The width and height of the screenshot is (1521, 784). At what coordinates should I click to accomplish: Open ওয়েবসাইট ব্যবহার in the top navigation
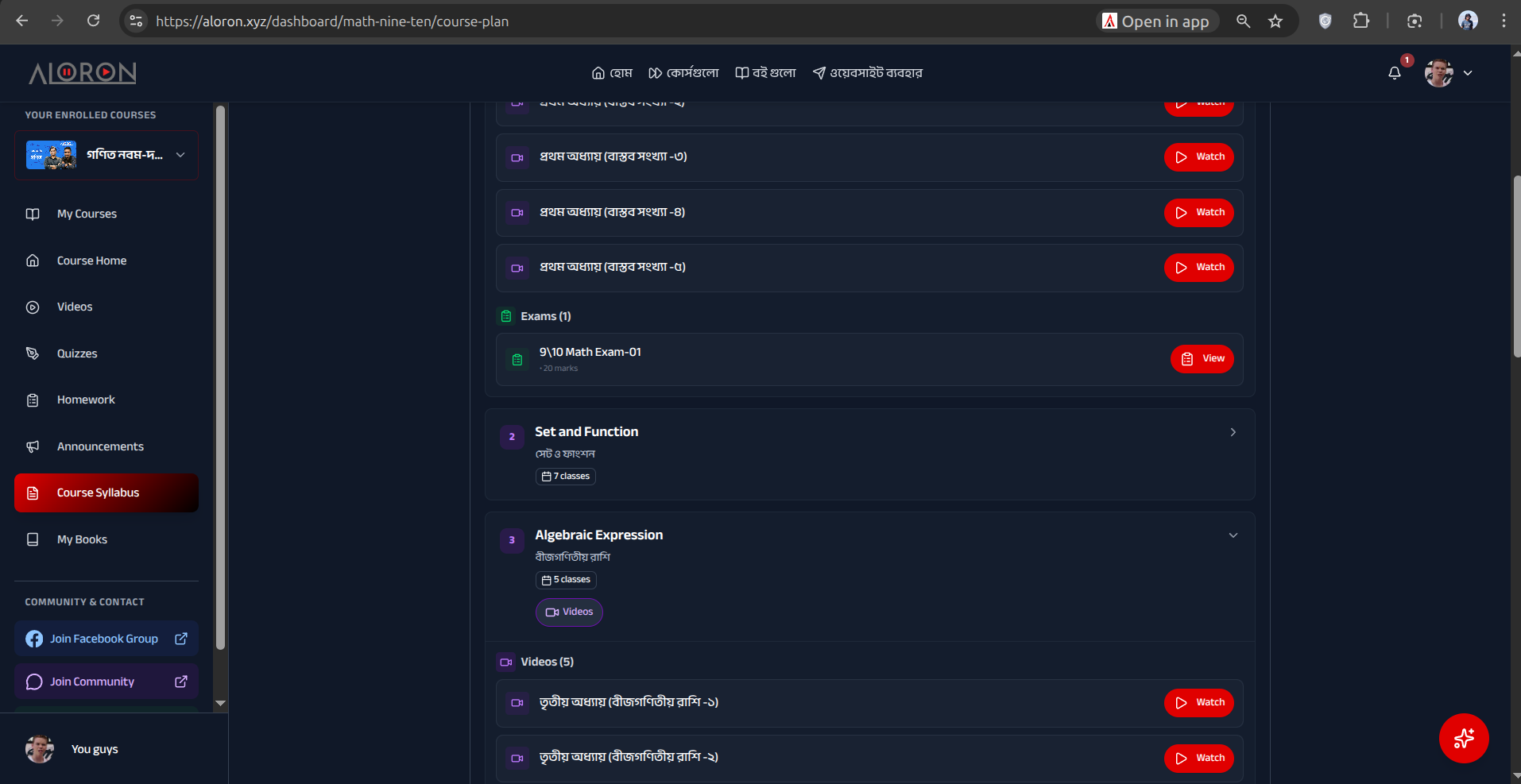[x=868, y=73]
